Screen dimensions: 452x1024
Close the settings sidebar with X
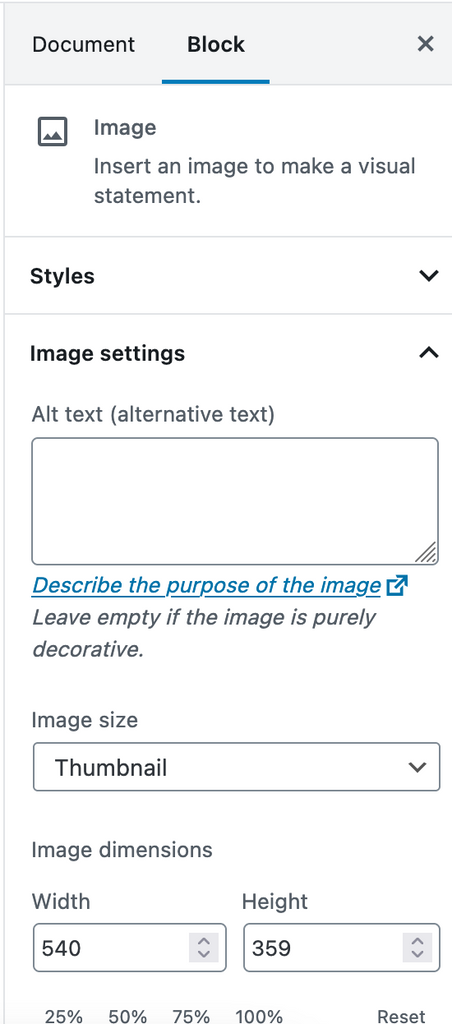[x=425, y=44]
